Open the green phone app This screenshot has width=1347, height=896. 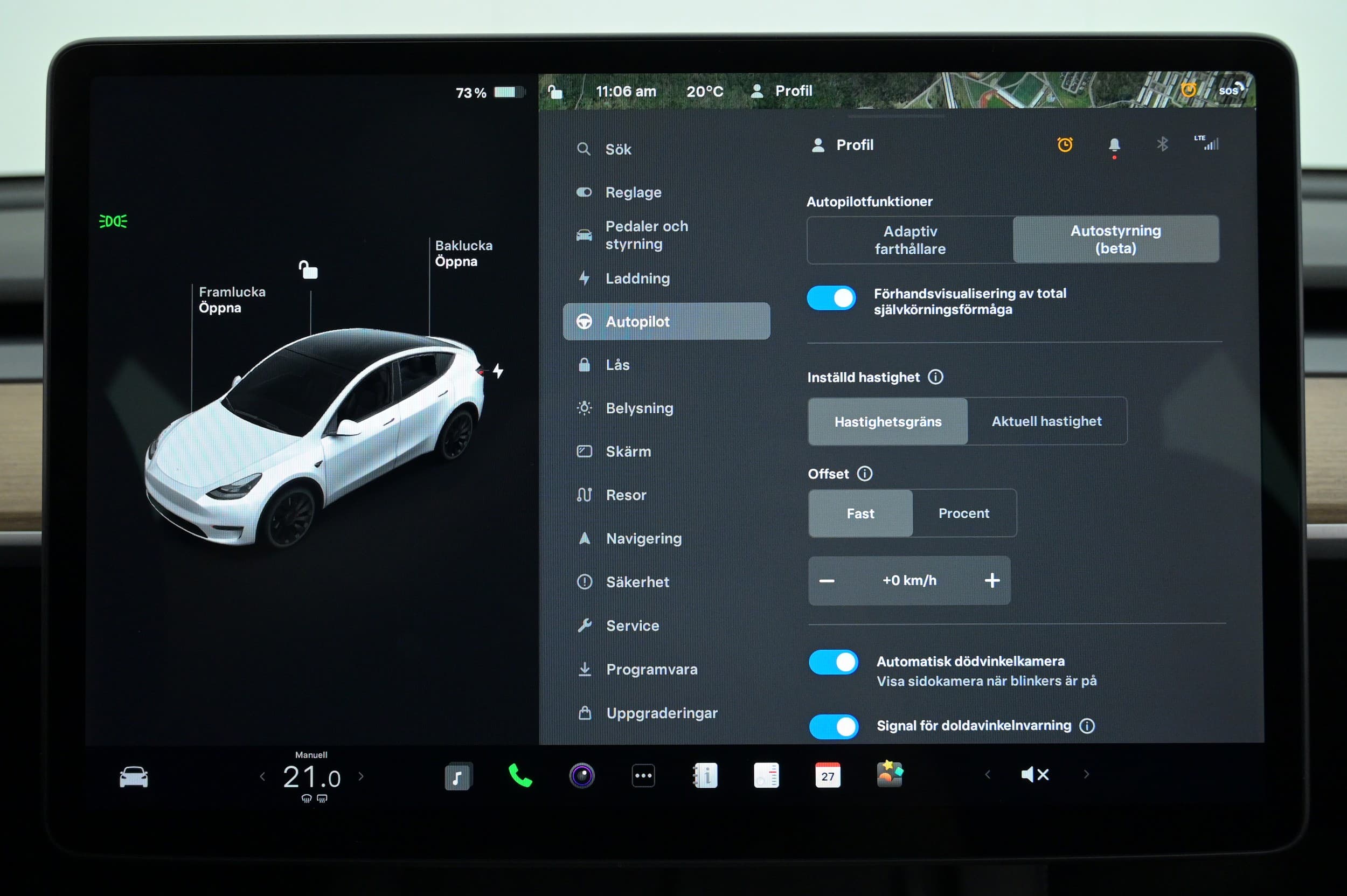tap(520, 775)
